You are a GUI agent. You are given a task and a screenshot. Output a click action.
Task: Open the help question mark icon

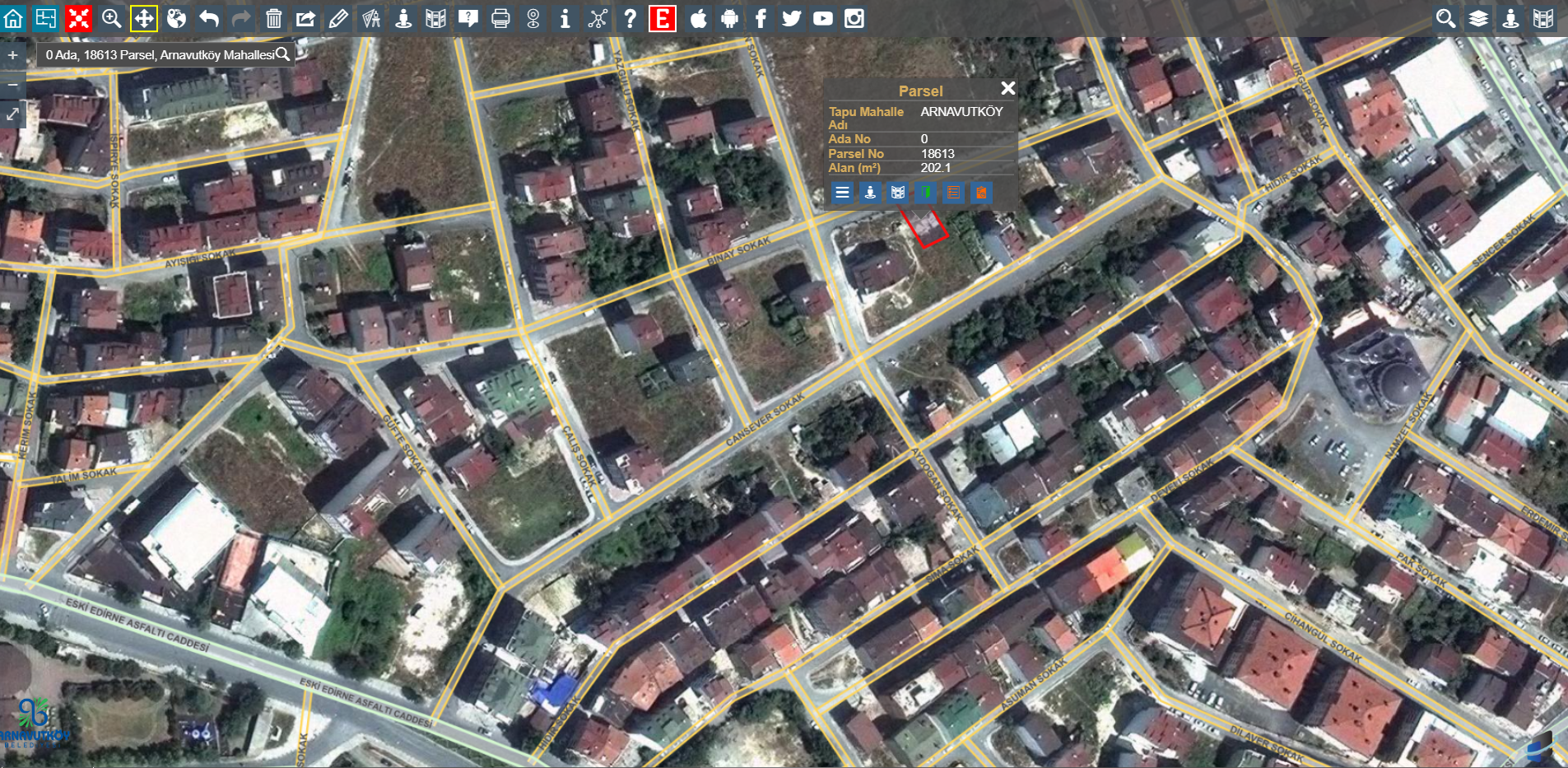[630, 18]
